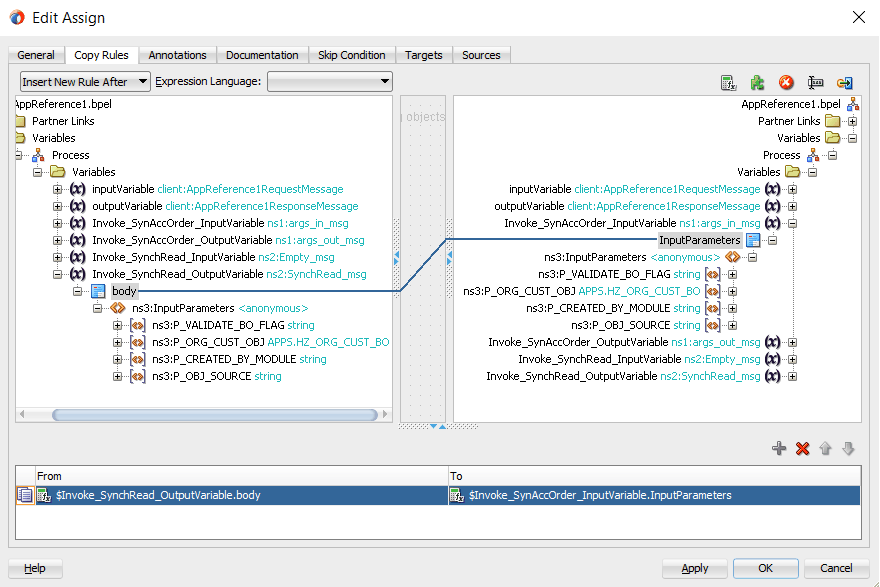
Task: Delete selected copy rule with red X
Action: coord(803,448)
